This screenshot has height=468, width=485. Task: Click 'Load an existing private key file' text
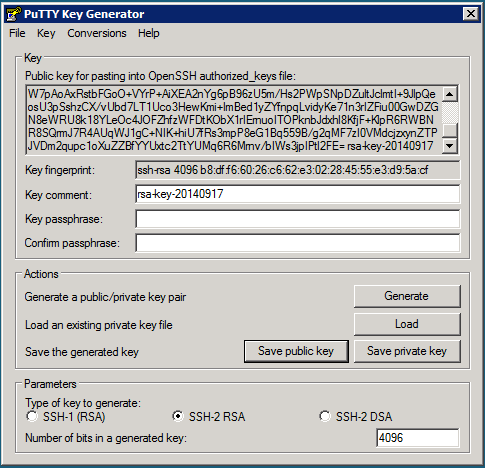click(x=99, y=325)
